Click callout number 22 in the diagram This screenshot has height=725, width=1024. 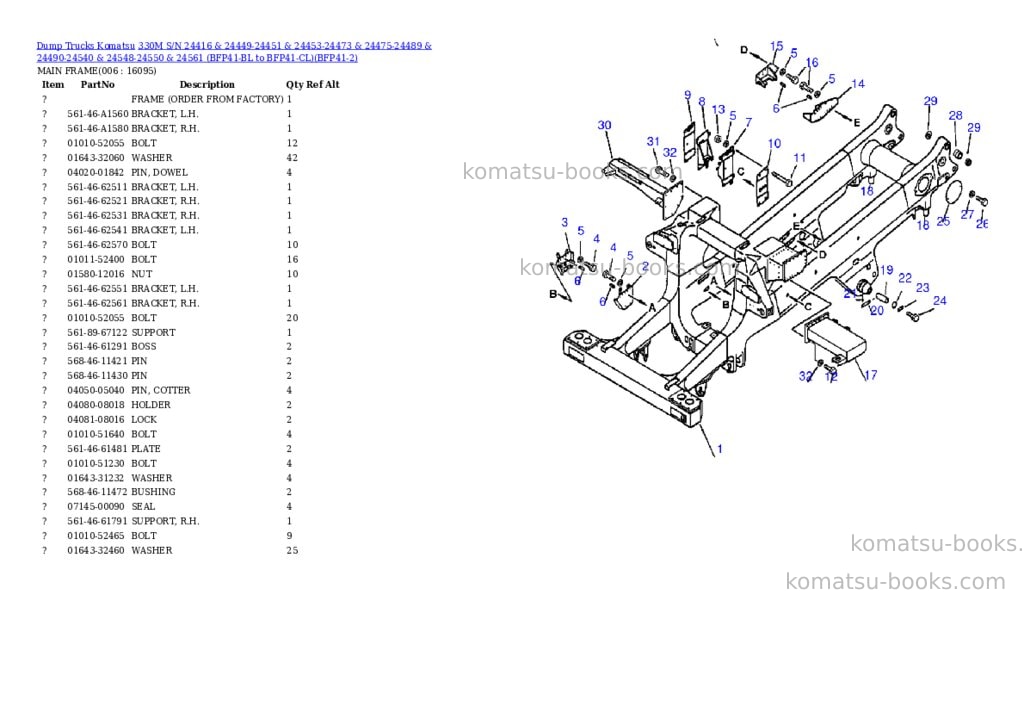905,278
